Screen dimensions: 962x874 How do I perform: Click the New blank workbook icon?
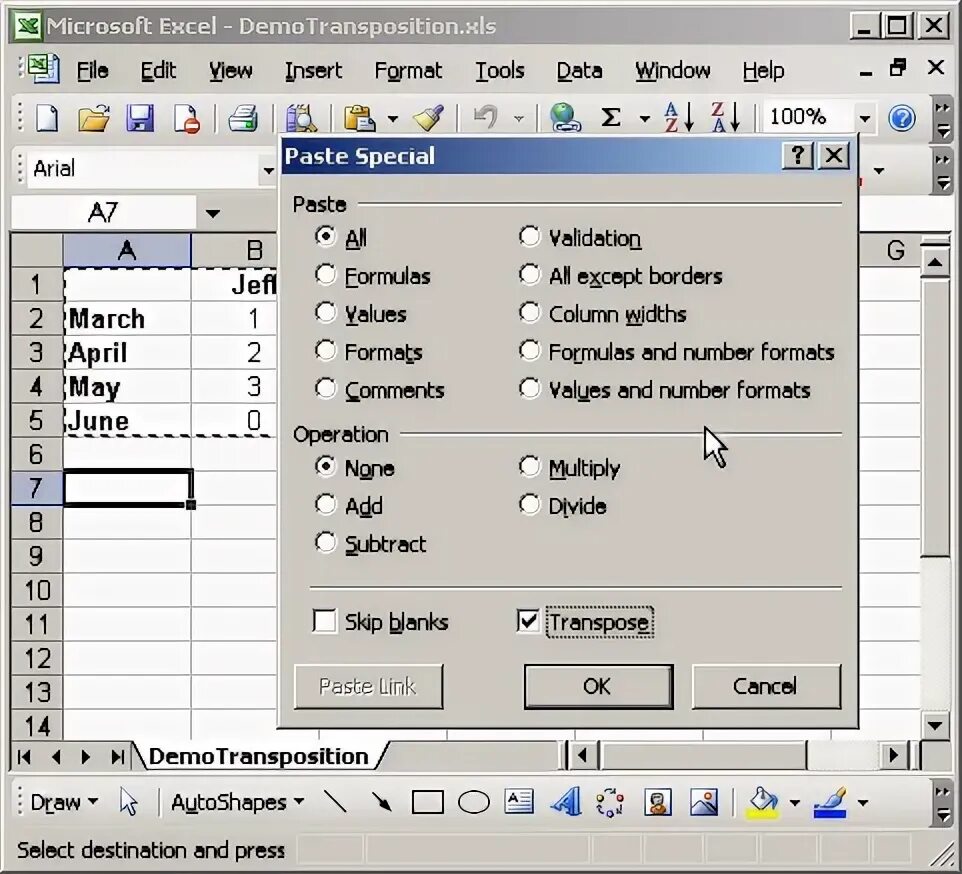[x=47, y=117]
